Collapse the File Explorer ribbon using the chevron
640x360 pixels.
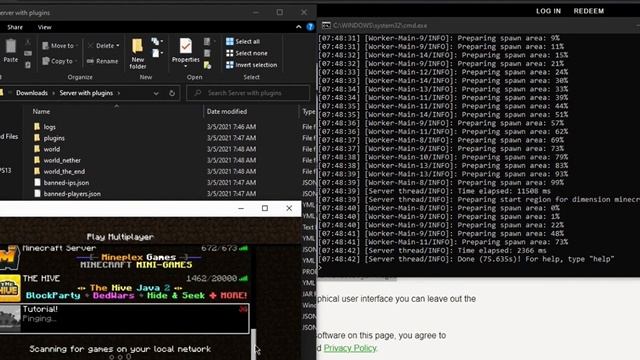pyautogui.click(x=299, y=27)
